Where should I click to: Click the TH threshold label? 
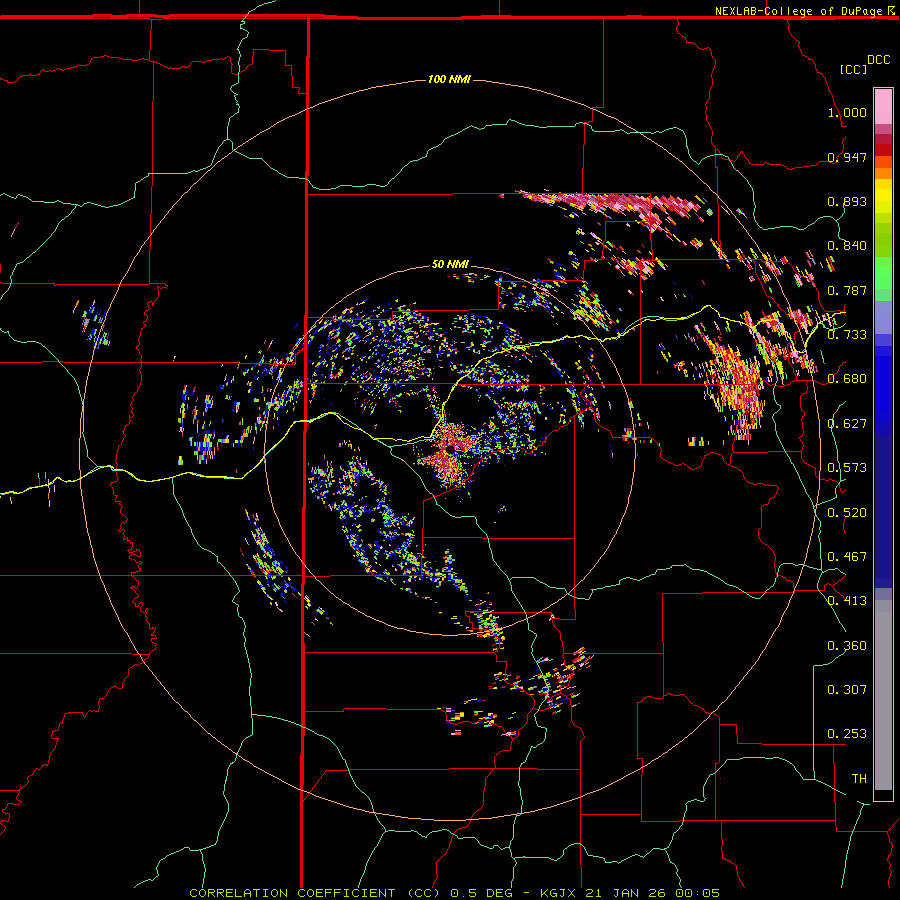tap(859, 779)
